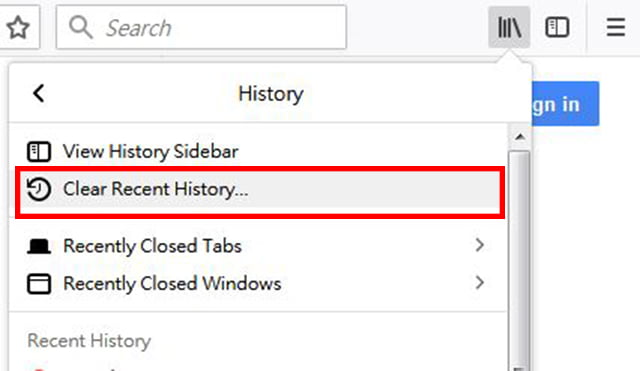Open the Library toolbar button
The height and width of the screenshot is (371, 640).
pos(509,27)
